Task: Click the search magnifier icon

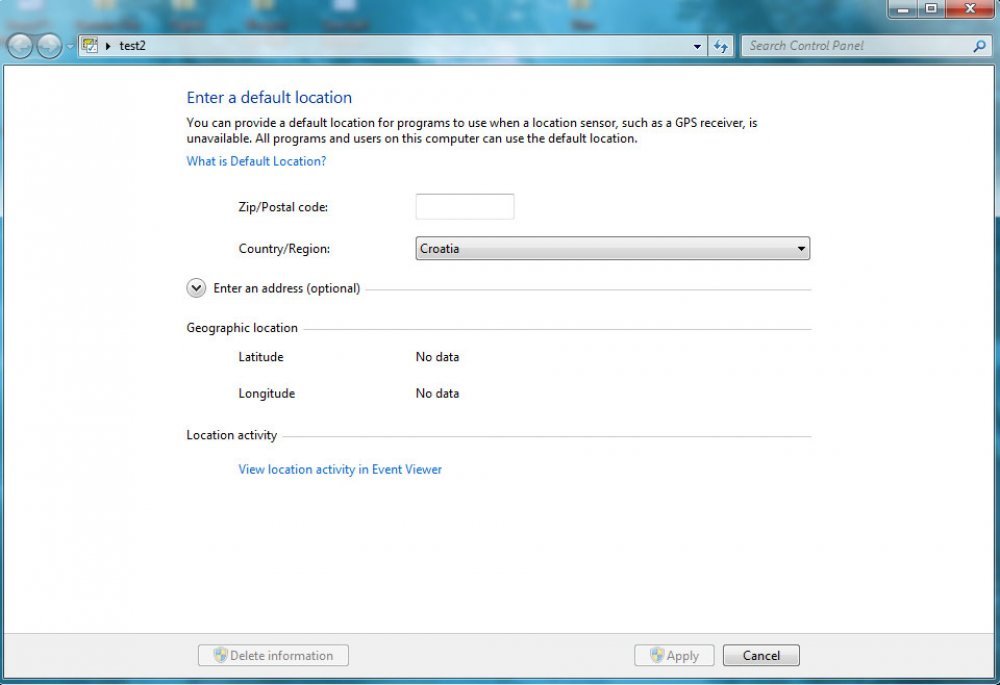Action: point(980,46)
